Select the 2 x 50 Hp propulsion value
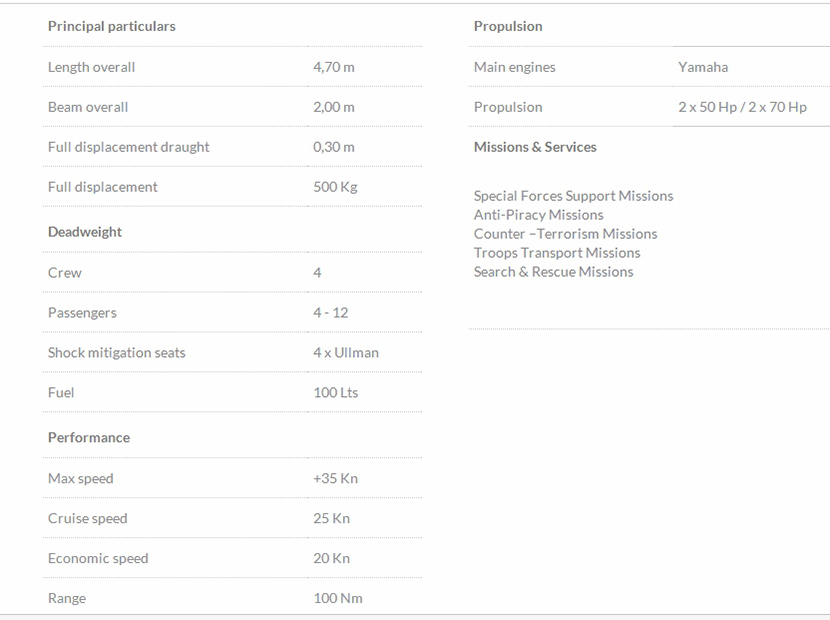The width and height of the screenshot is (830, 620). pyautogui.click(x=705, y=107)
